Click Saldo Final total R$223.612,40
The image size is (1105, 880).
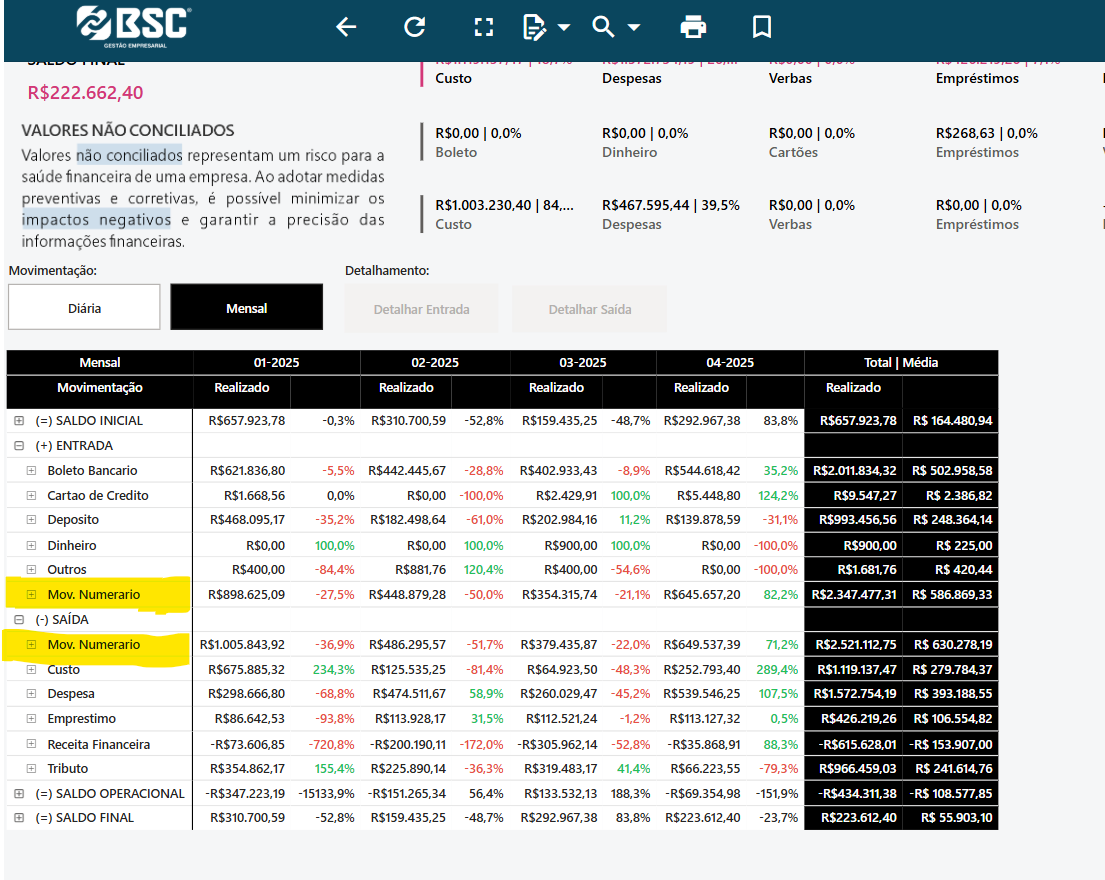pyautogui.click(x=859, y=818)
